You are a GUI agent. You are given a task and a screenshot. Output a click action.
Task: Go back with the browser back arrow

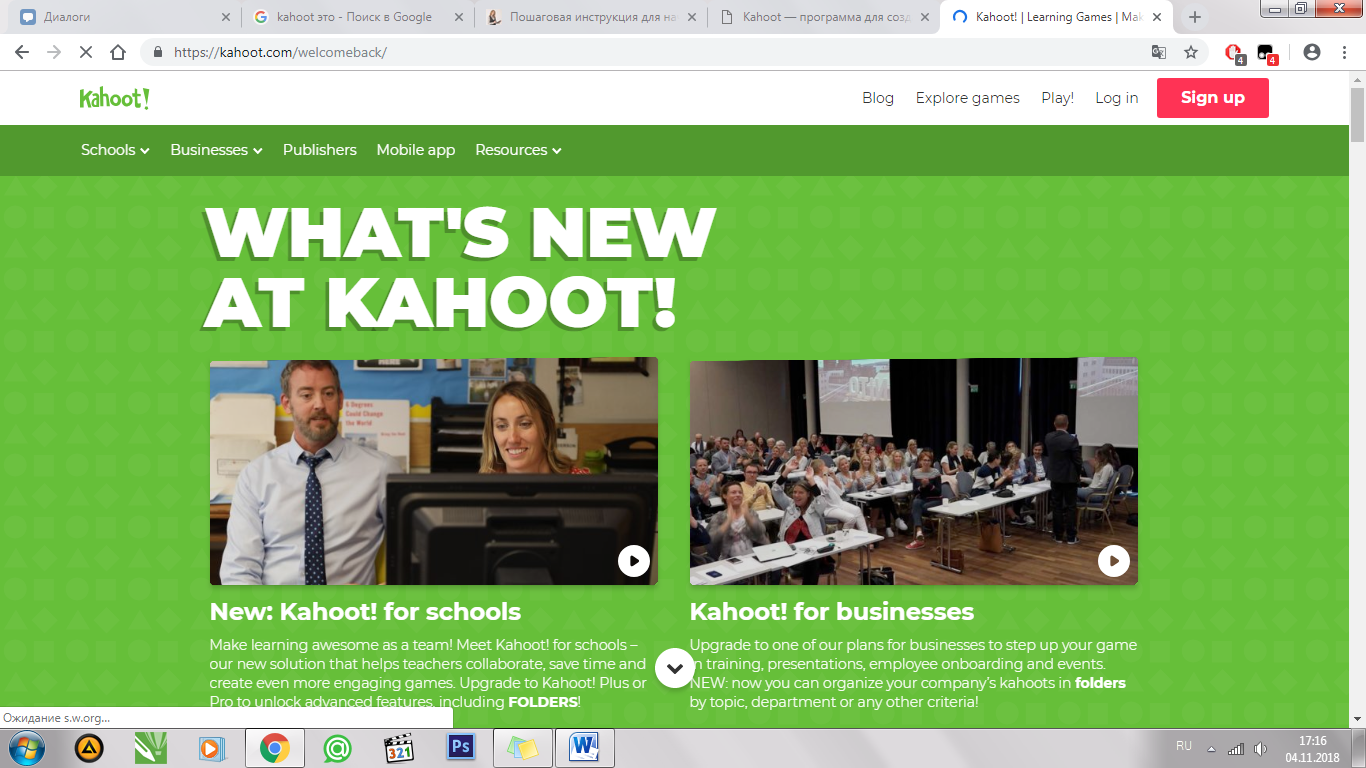[x=22, y=52]
